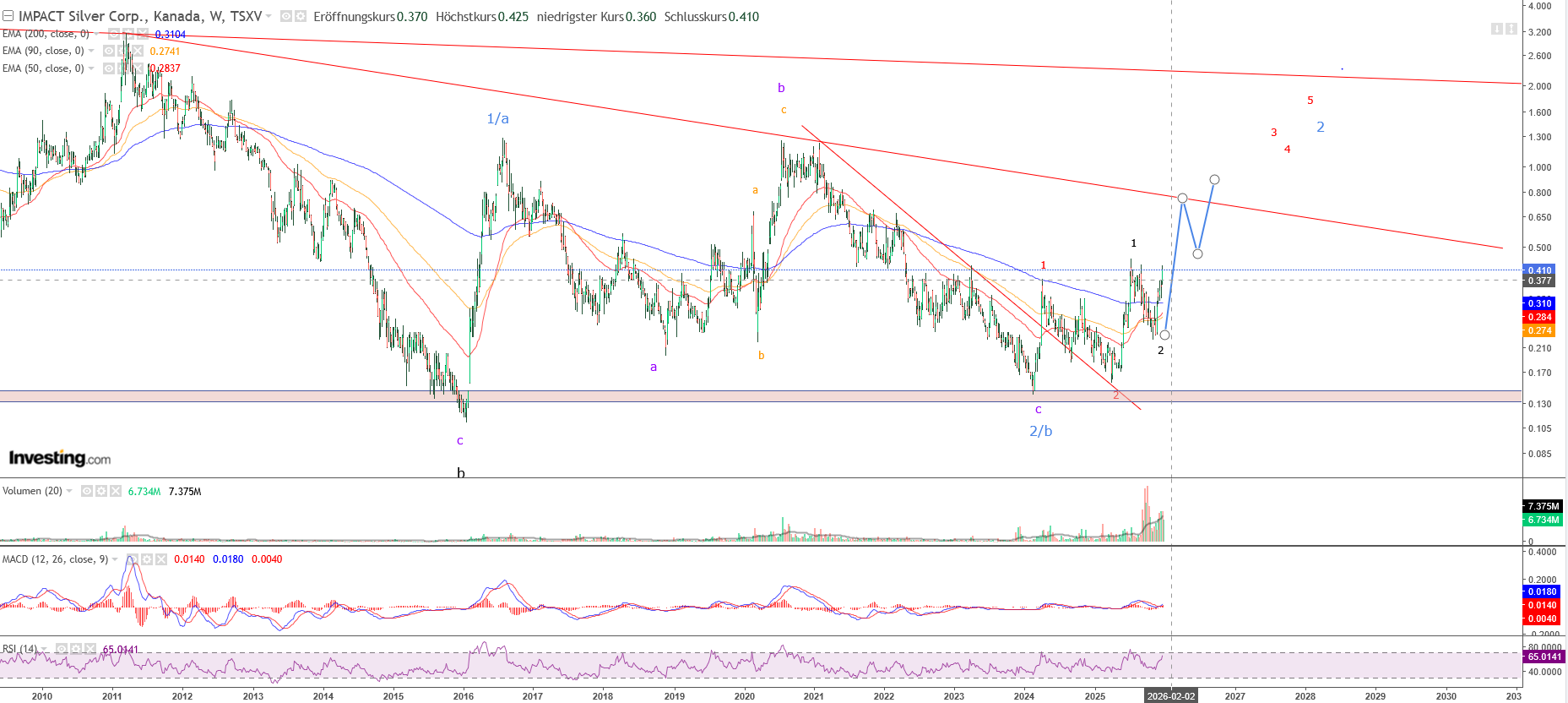Toggle RSI indicator visibility eye
Screen dimensions: 1568x703
tap(62, 649)
